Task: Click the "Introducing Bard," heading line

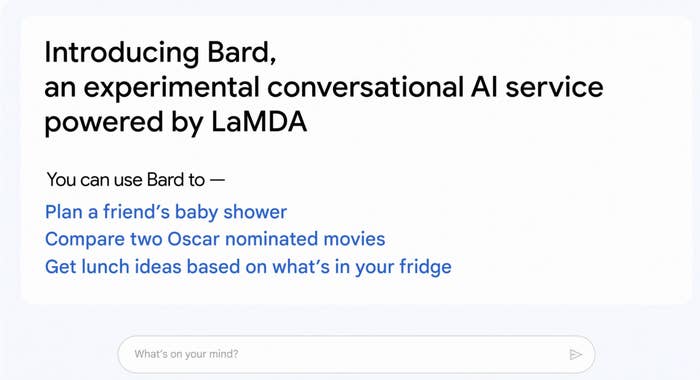Action: 160,53
